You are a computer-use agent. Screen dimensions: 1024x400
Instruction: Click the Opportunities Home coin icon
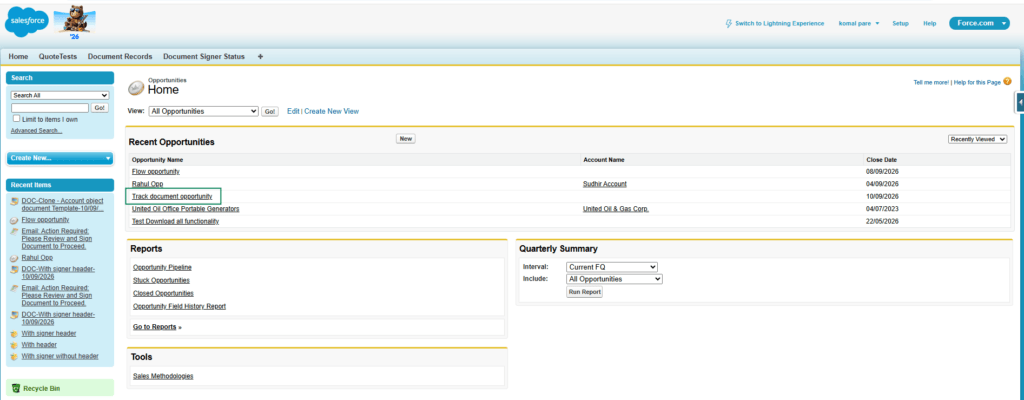point(136,88)
